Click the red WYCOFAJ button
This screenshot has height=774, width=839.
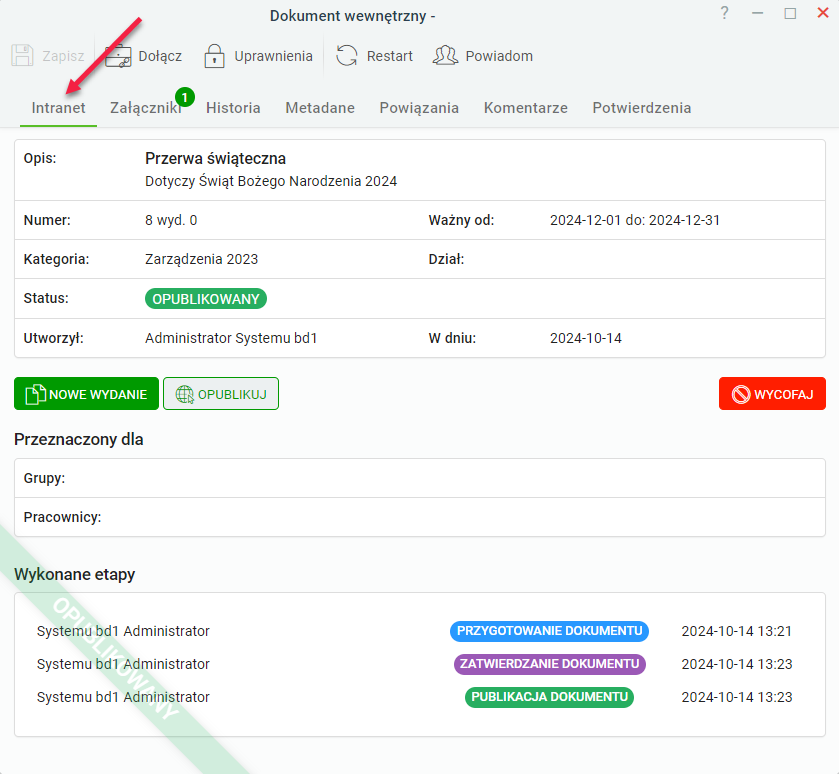tap(772, 394)
